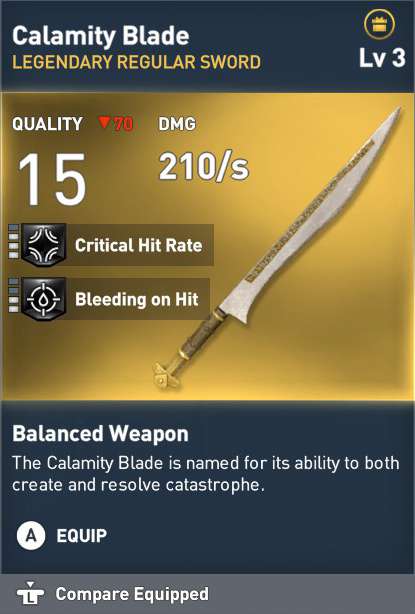Screen dimensions: 415x614
Task: Select the Bleeding on Hit droplet icon
Action: pos(43,299)
